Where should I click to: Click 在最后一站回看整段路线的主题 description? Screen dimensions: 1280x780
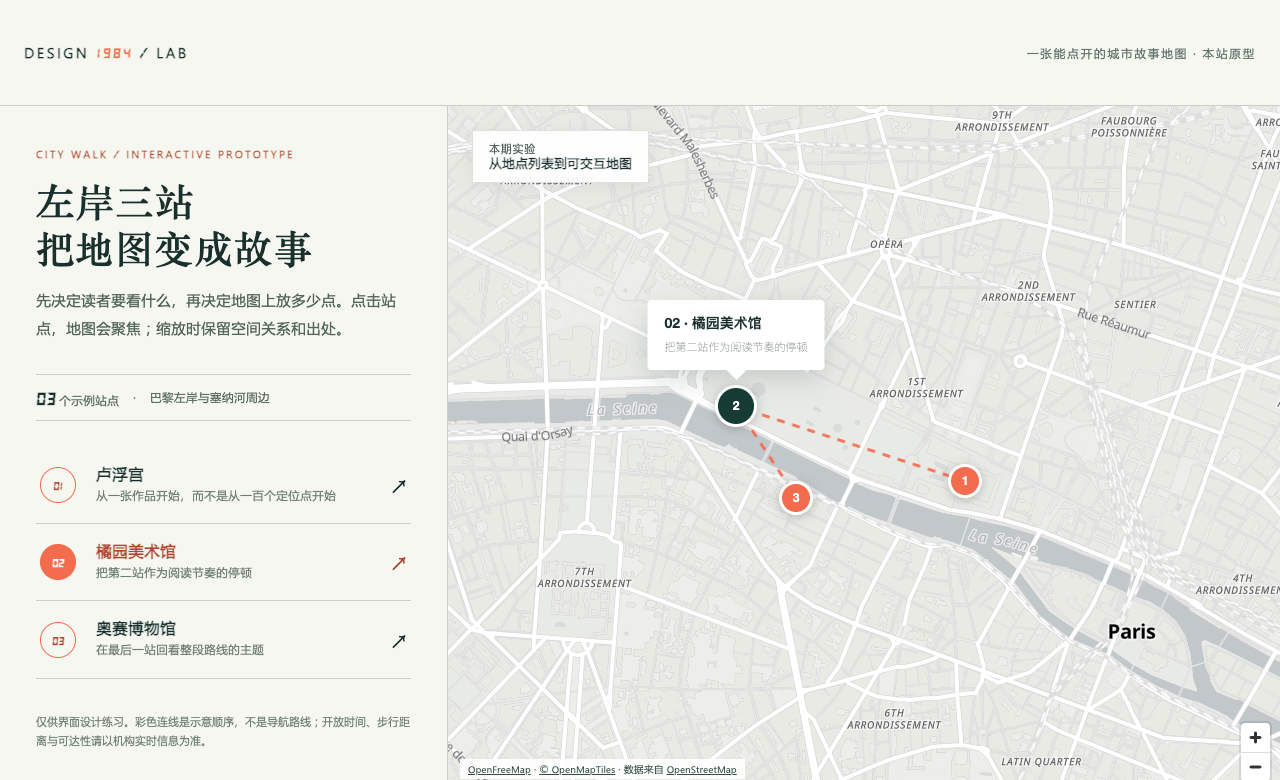(180, 650)
